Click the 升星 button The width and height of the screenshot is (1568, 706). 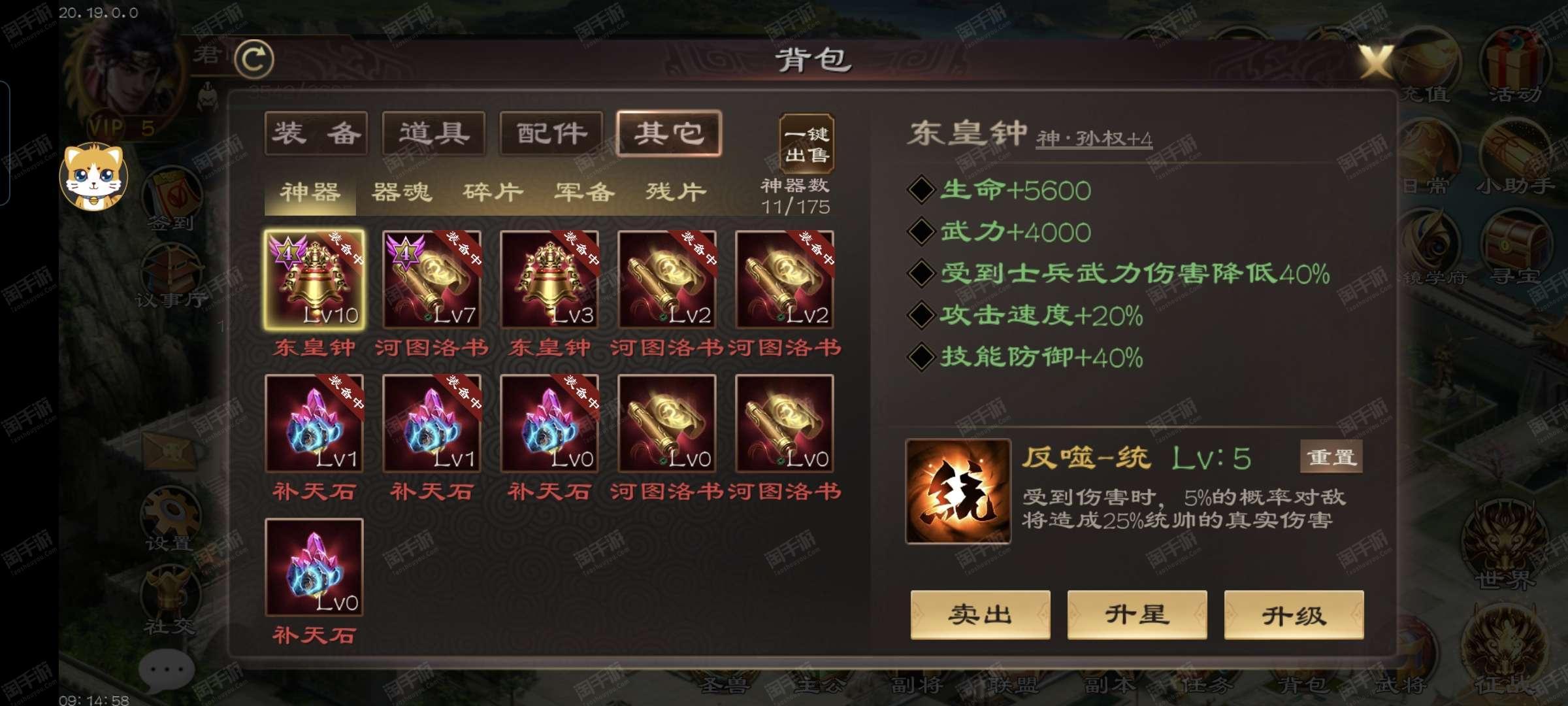tap(1137, 614)
